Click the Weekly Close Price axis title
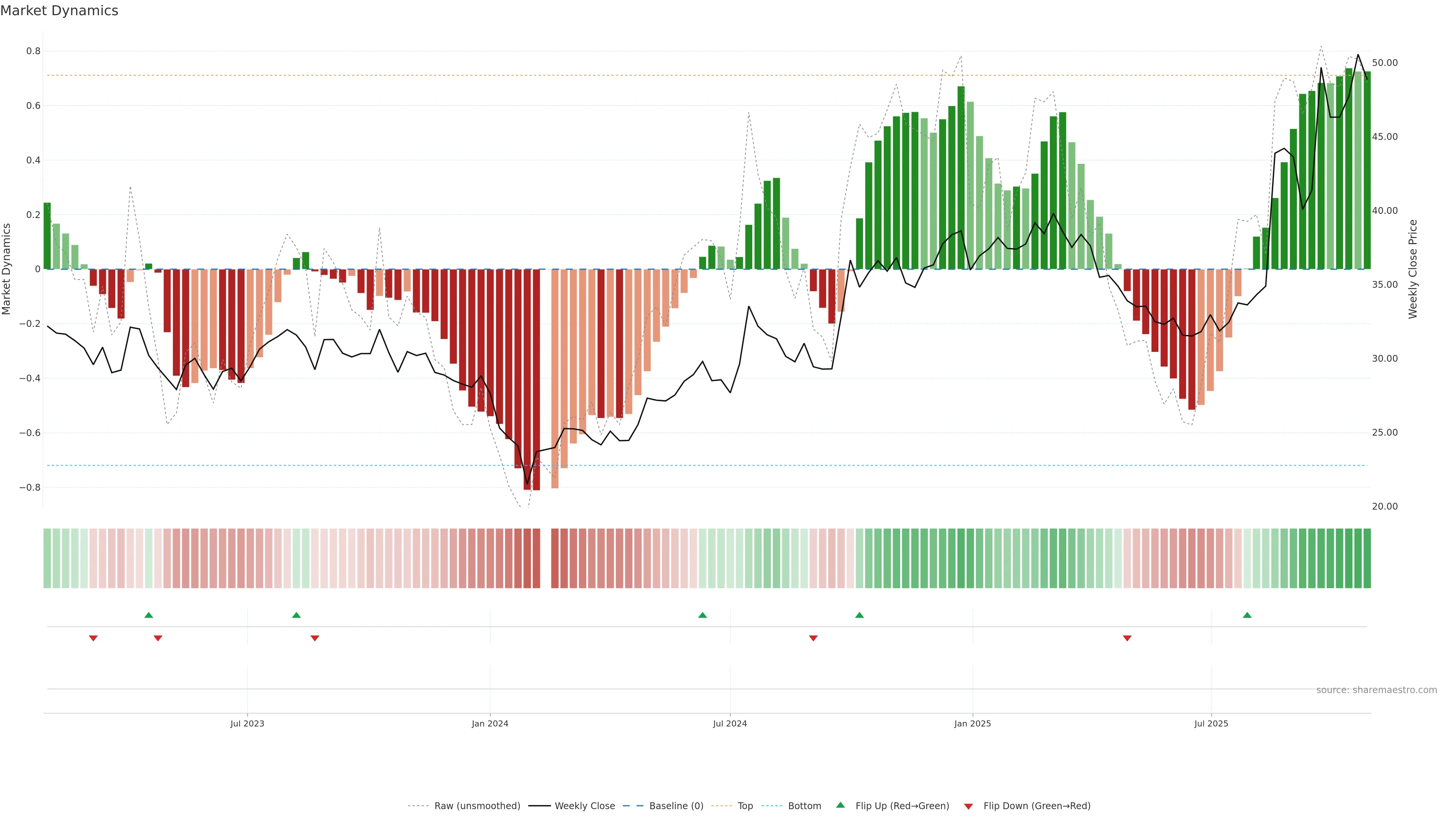Screen dimensions: 1456x819 point(1412,269)
